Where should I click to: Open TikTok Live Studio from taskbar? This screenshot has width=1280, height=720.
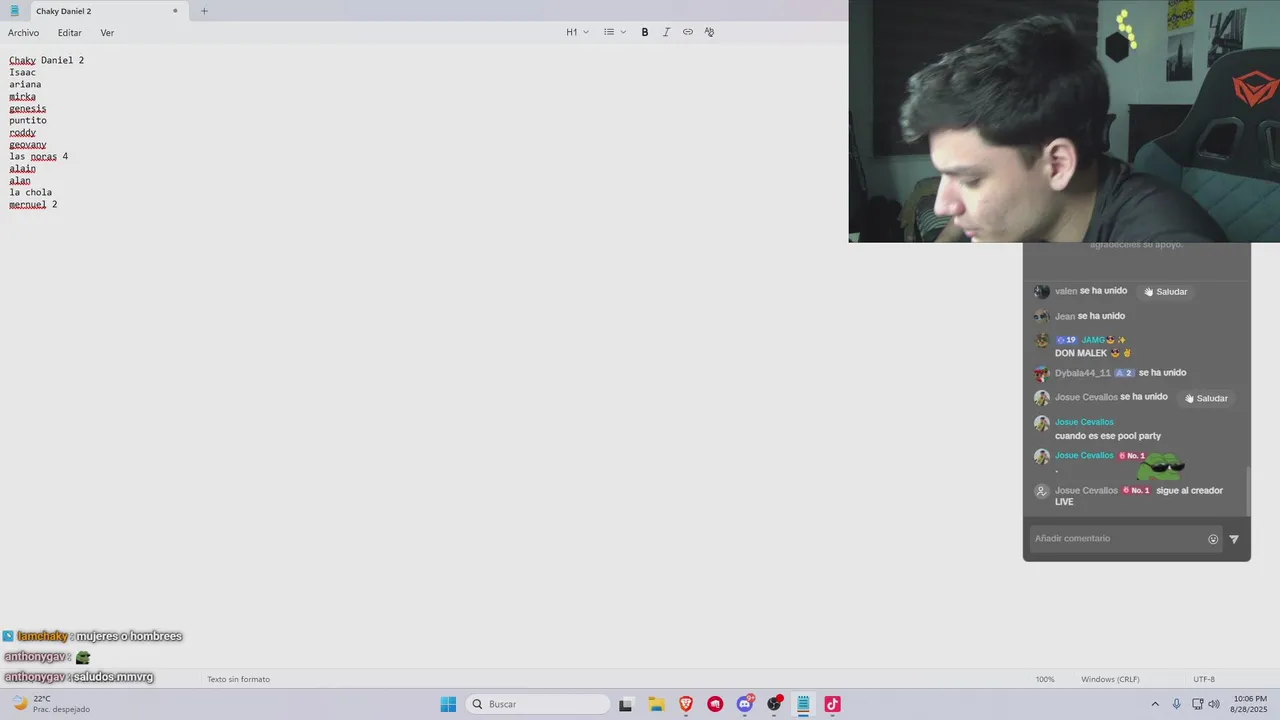point(832,704)
